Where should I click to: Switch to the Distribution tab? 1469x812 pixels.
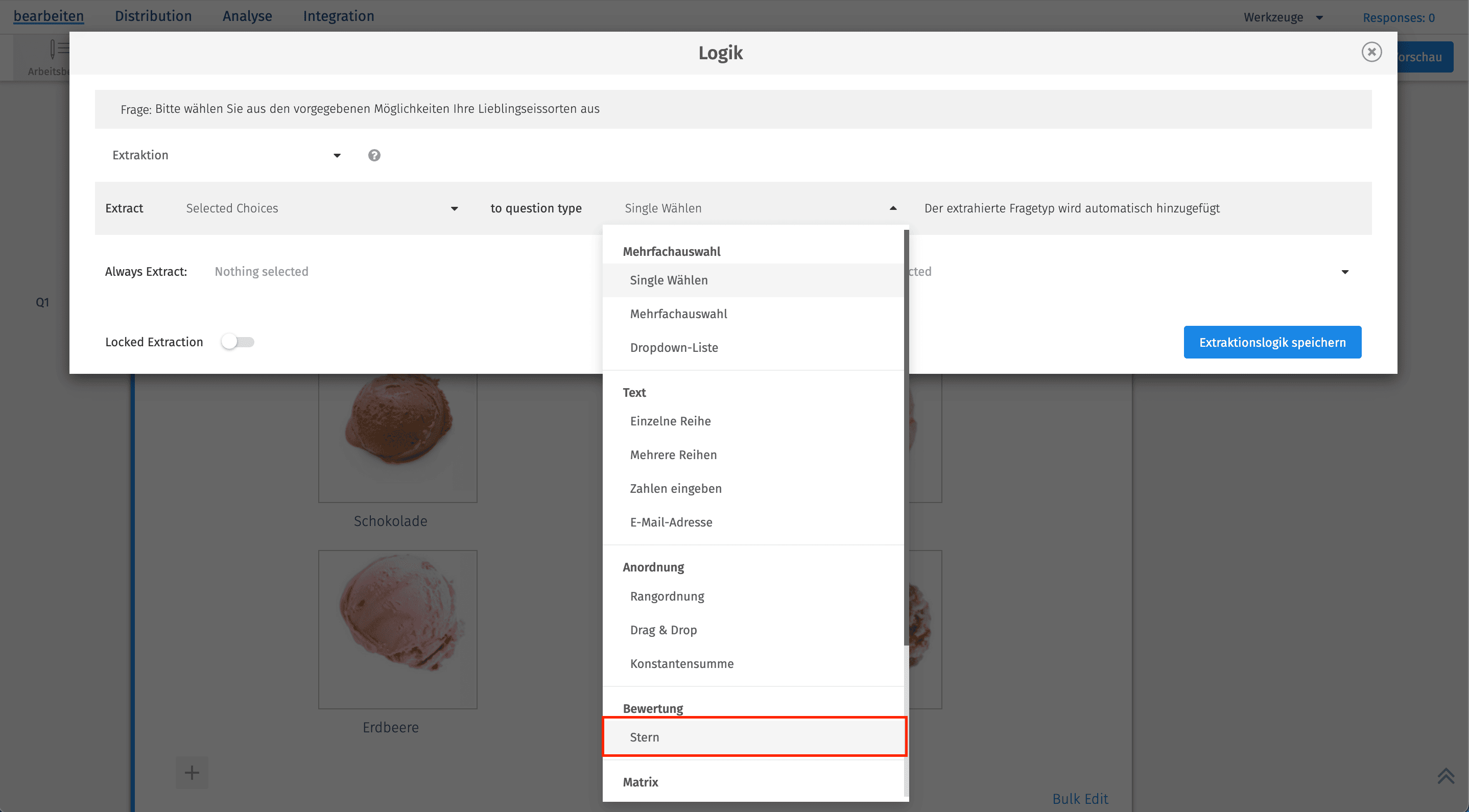coord(153,16)
